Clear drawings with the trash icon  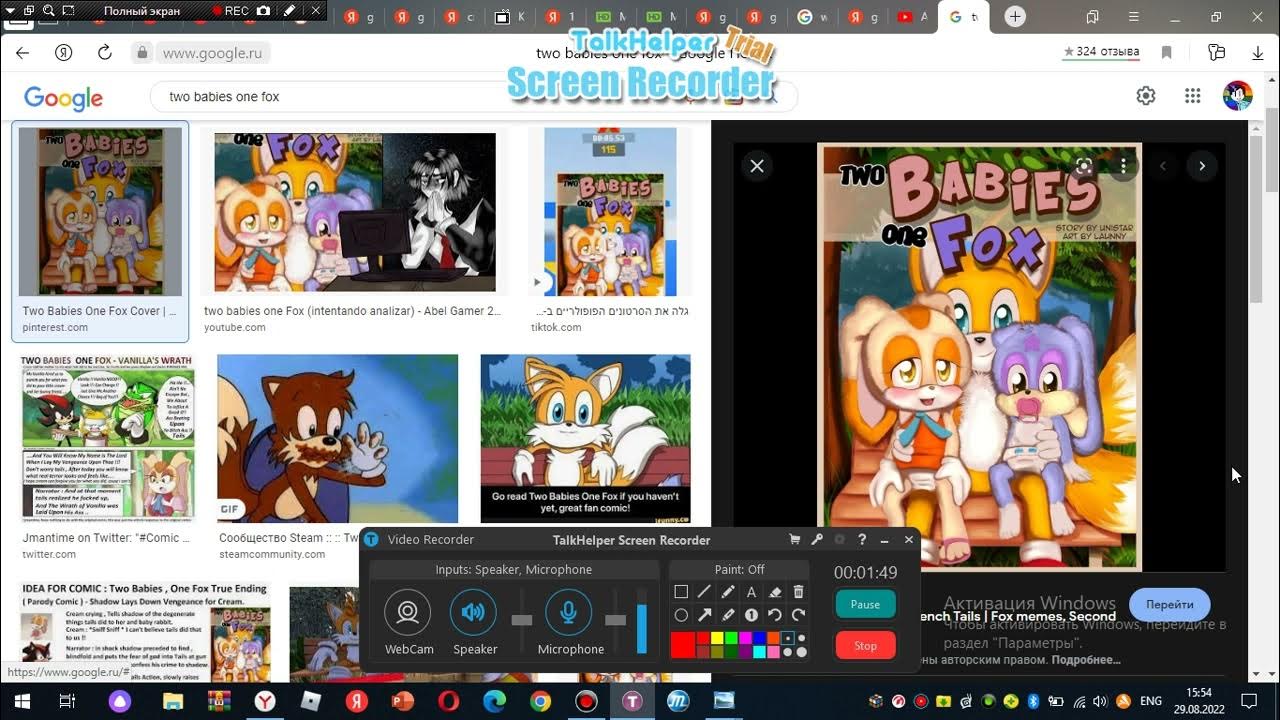[x=798, y=592]
